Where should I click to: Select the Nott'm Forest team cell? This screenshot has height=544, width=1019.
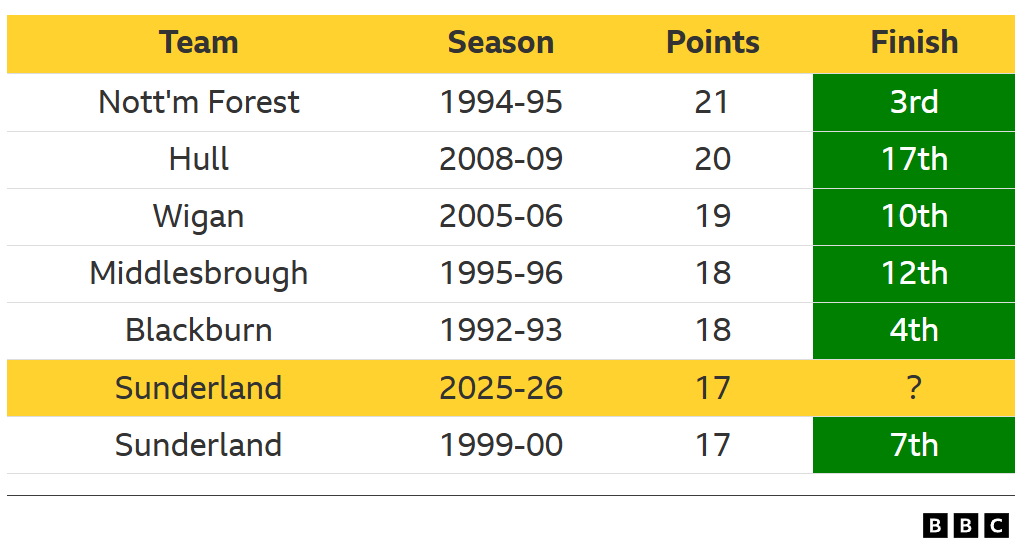(x=198, y=102)
